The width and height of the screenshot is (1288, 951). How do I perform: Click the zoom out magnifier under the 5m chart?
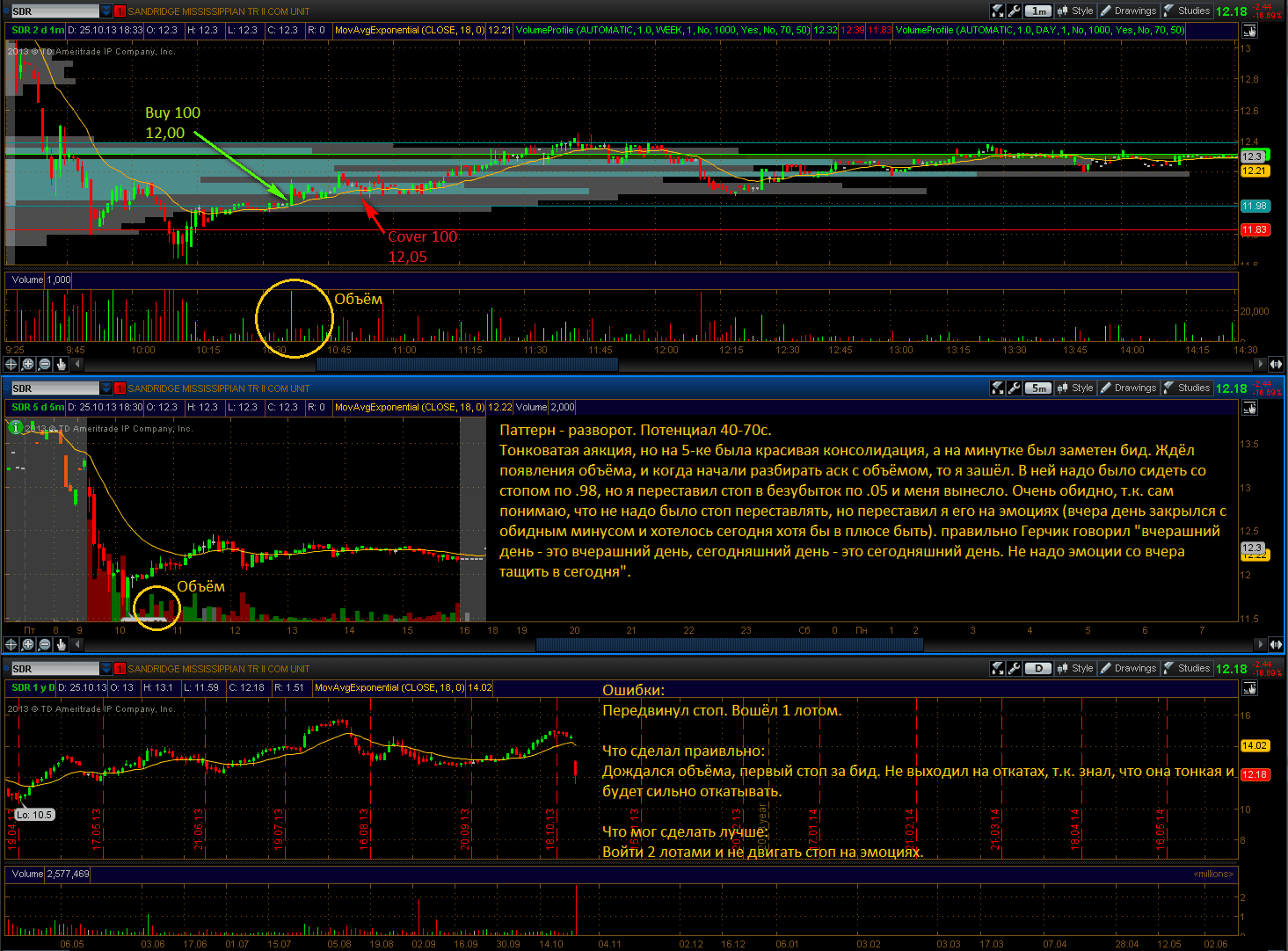[x=45, y=644]
